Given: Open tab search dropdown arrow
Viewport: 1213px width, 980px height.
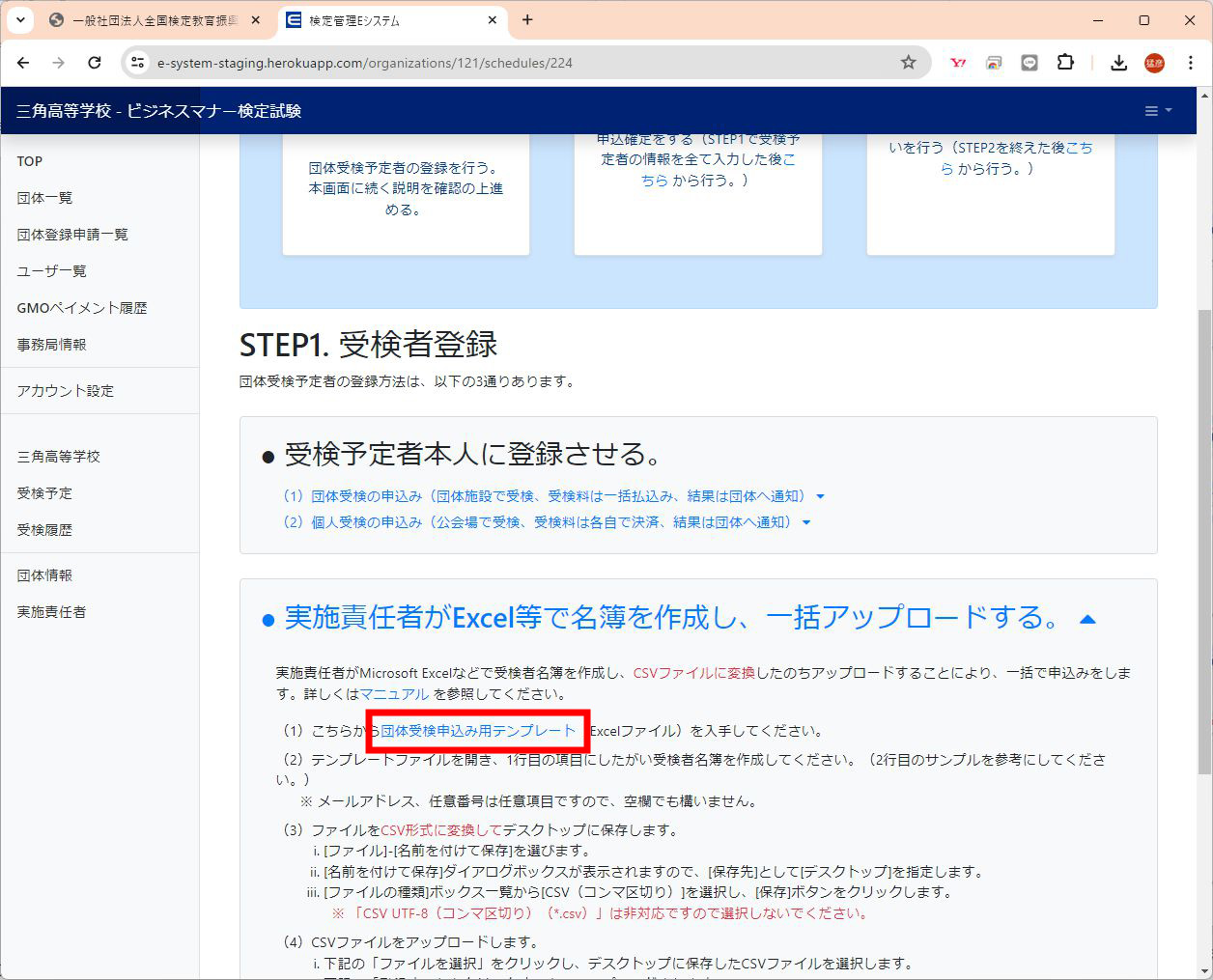Looking at the screenshot, I should coord(19,20).
